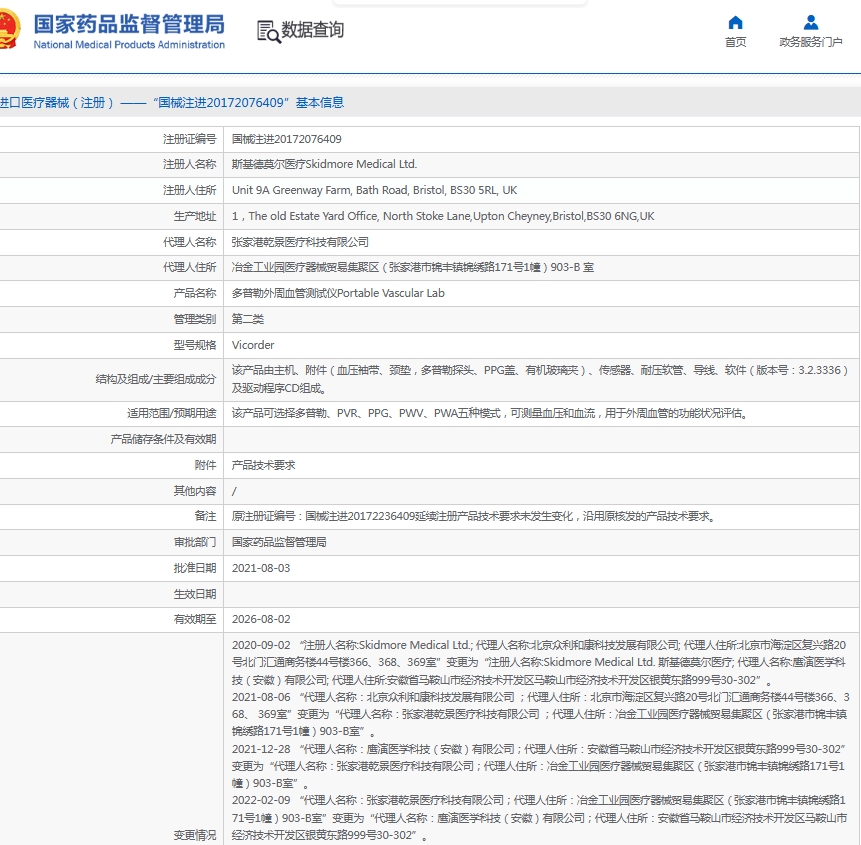Click the 其他内容 row label
Image resolution: width=861 pixels, height=845 pixels.
pos(195,491)
